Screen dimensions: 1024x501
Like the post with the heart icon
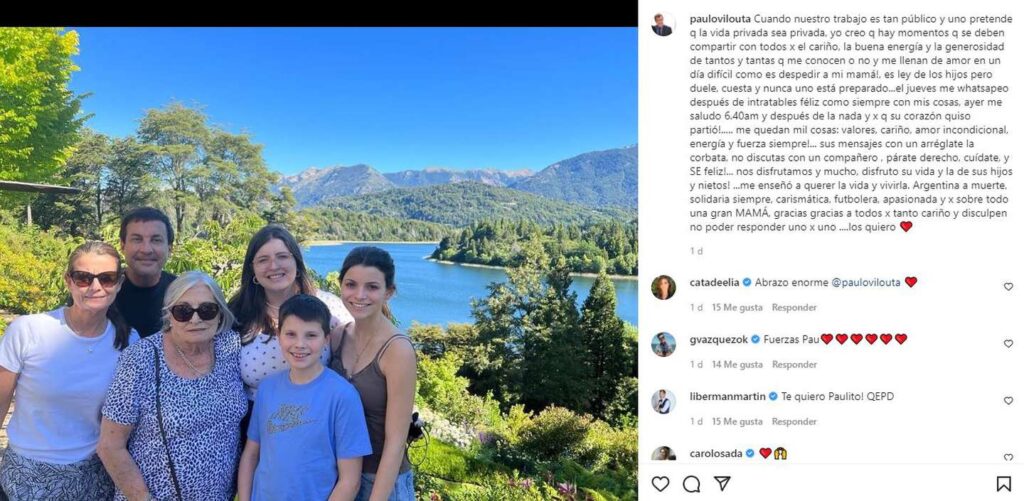click(x=660, y=484)
